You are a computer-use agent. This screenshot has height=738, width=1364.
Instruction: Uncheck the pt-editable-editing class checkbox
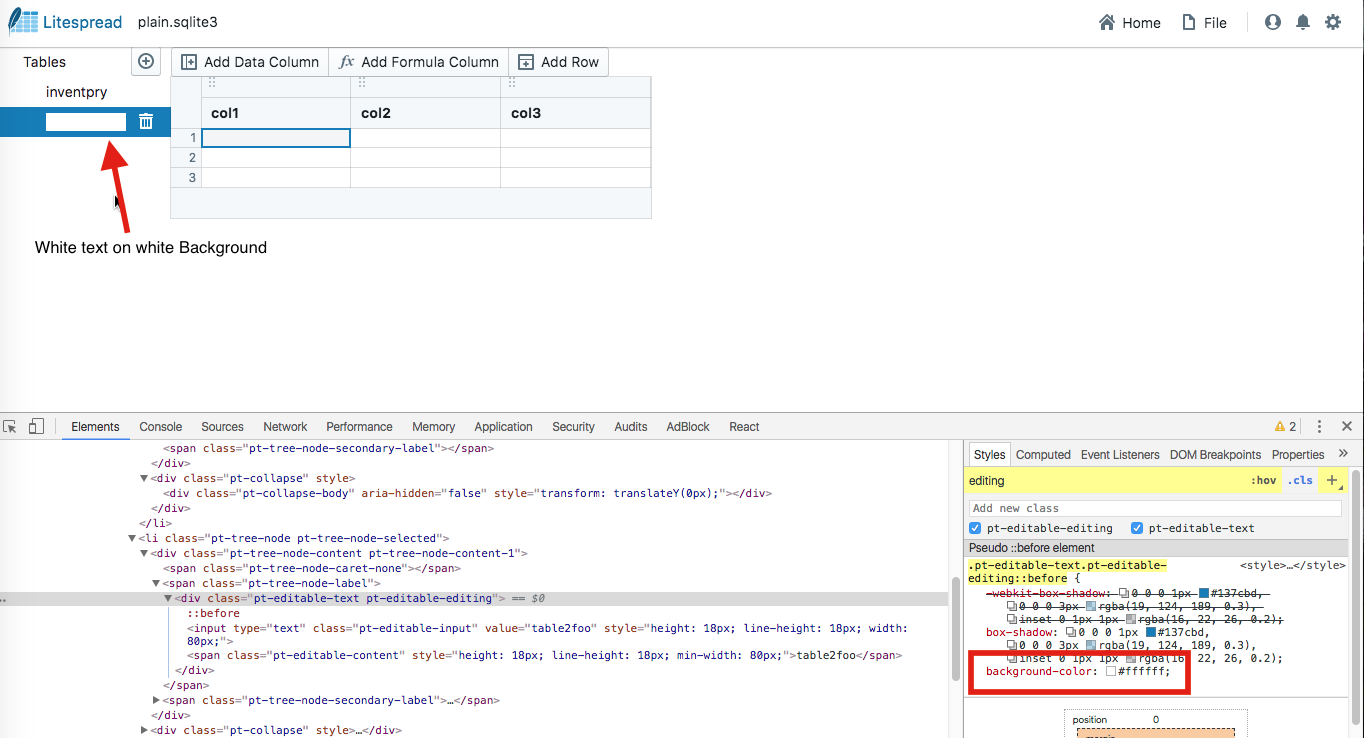(975, 528)
